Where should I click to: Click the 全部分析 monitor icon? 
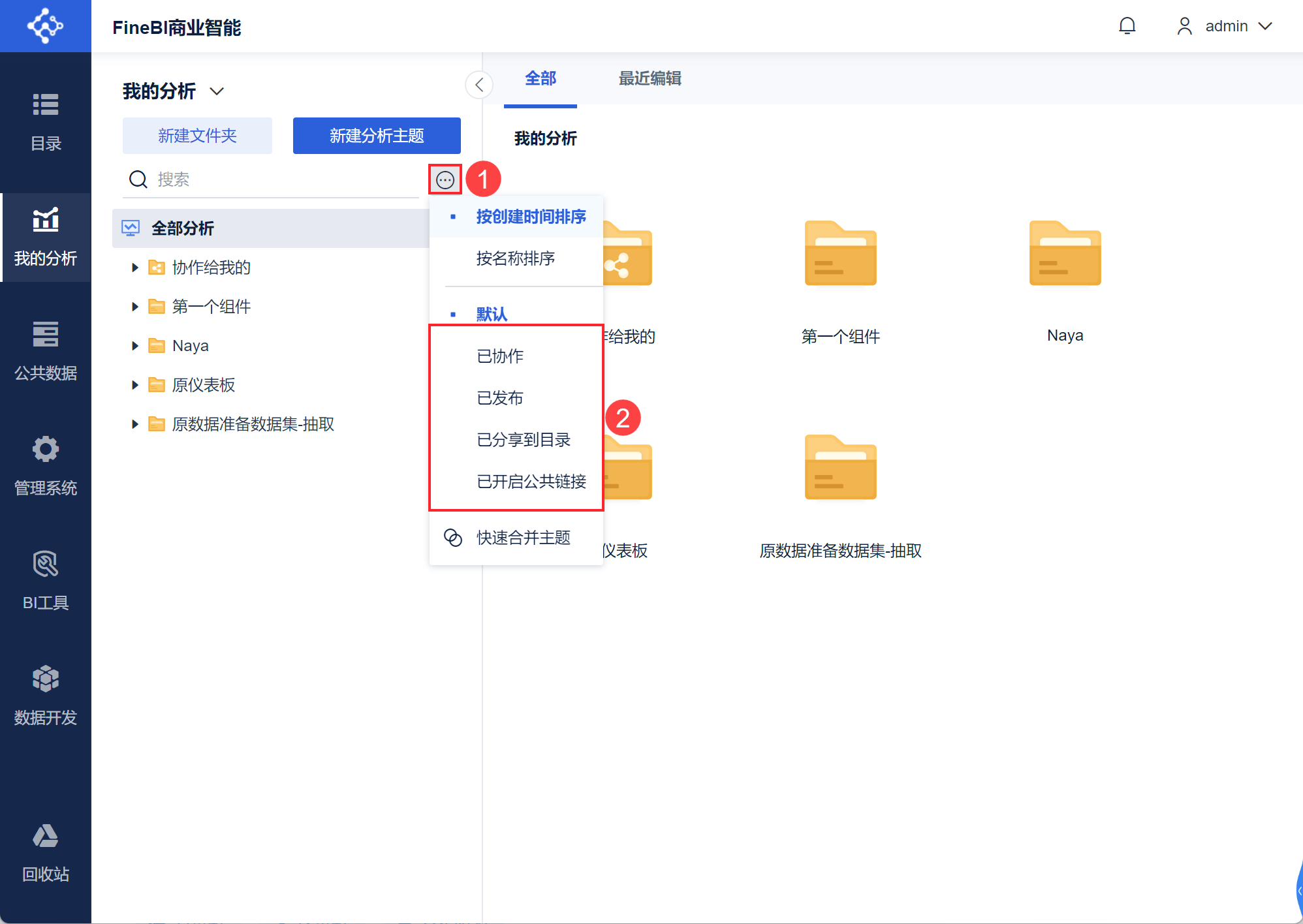(131, 228)
